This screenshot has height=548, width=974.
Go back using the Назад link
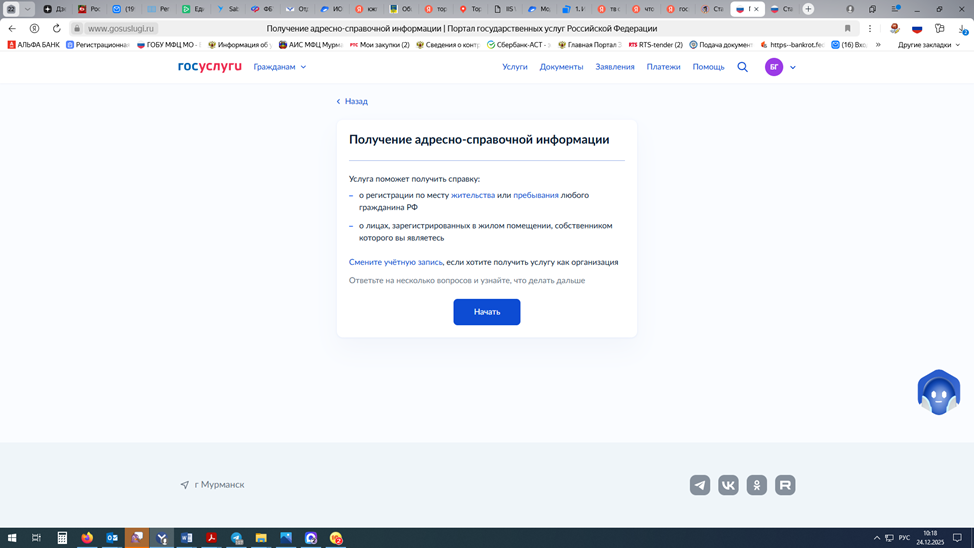tap(352, 101)
